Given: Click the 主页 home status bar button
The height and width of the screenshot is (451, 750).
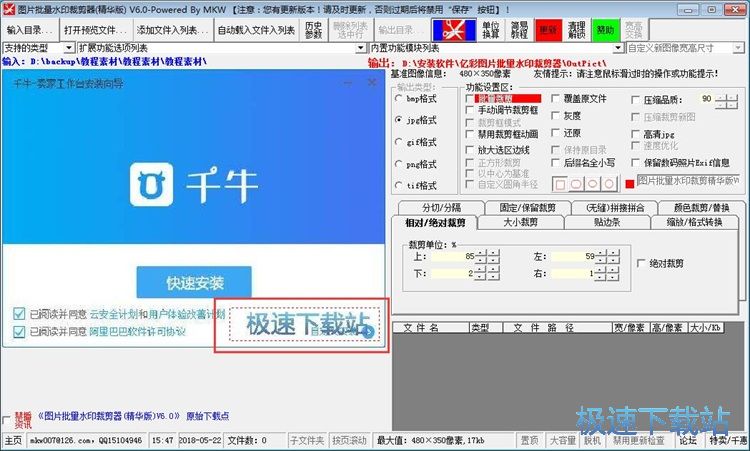Looking at the screenshot, I should 13,440.
